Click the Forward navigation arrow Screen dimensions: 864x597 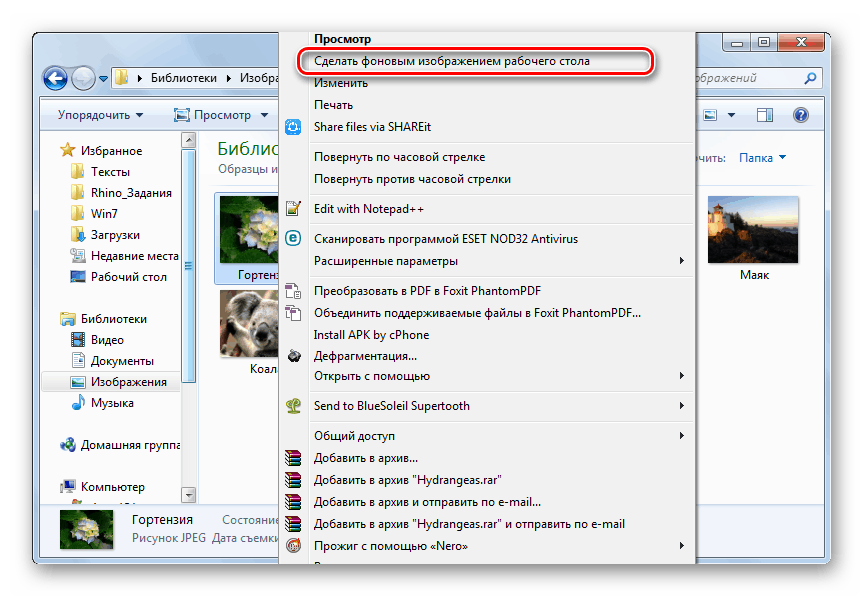tap(83, 78)
